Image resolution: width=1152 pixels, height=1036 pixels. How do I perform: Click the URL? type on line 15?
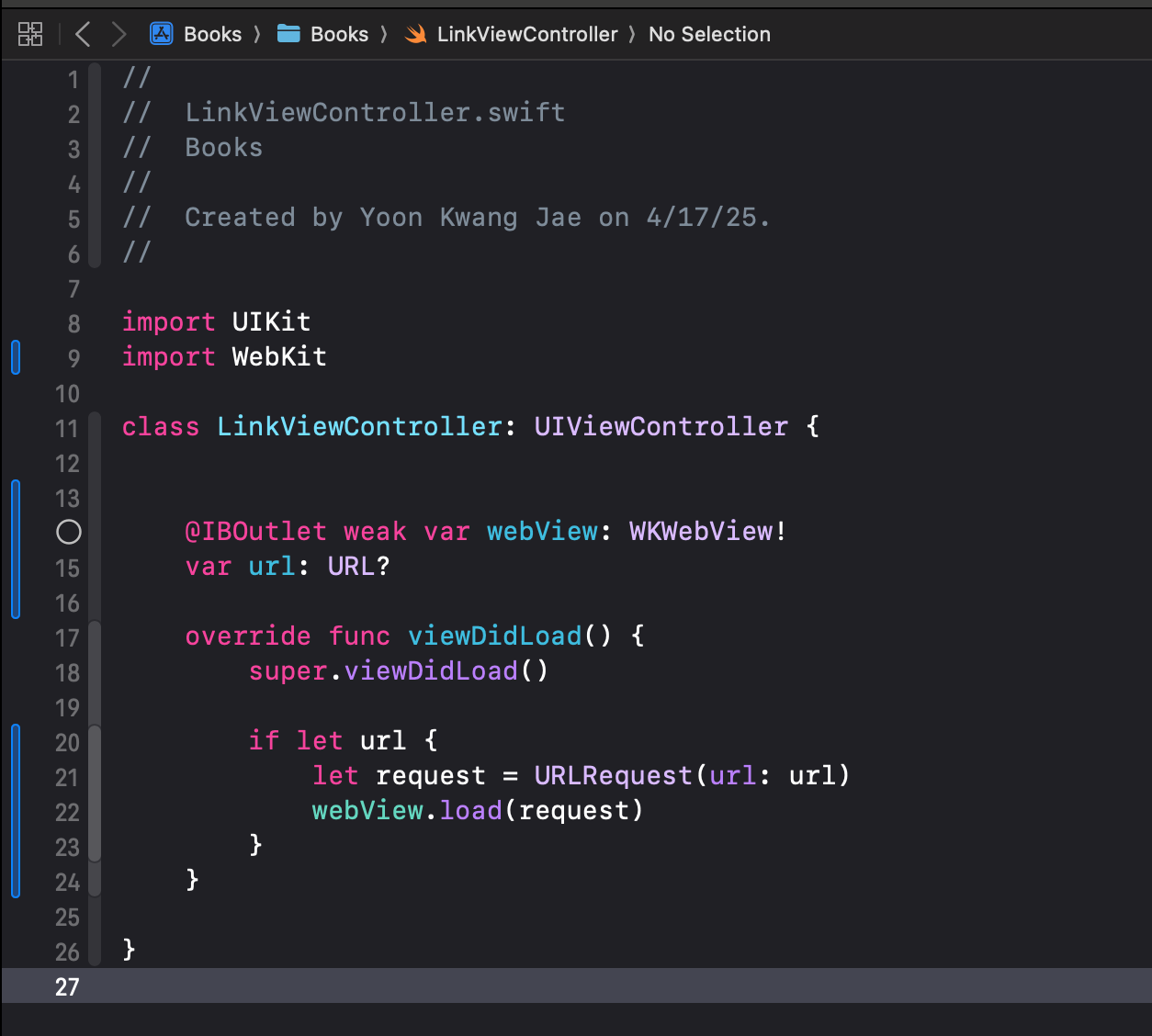(358, 566)
